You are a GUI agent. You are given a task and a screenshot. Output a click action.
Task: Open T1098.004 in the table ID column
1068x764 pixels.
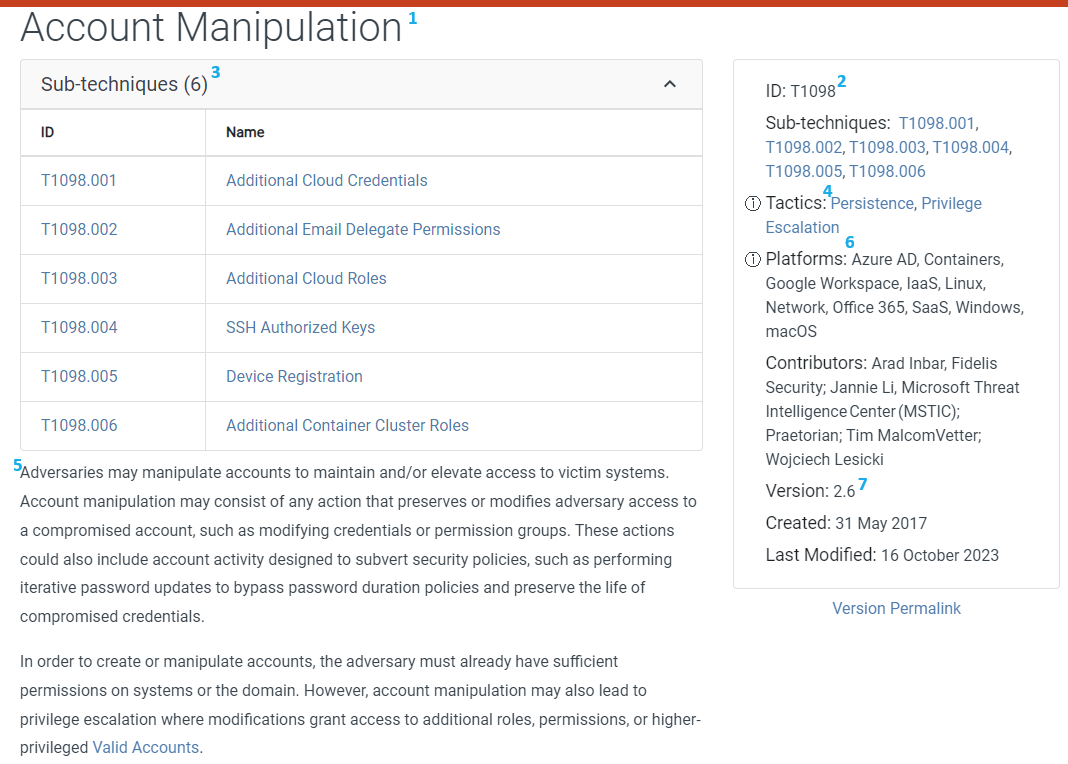pyautogui.click(x=79, y=328)
